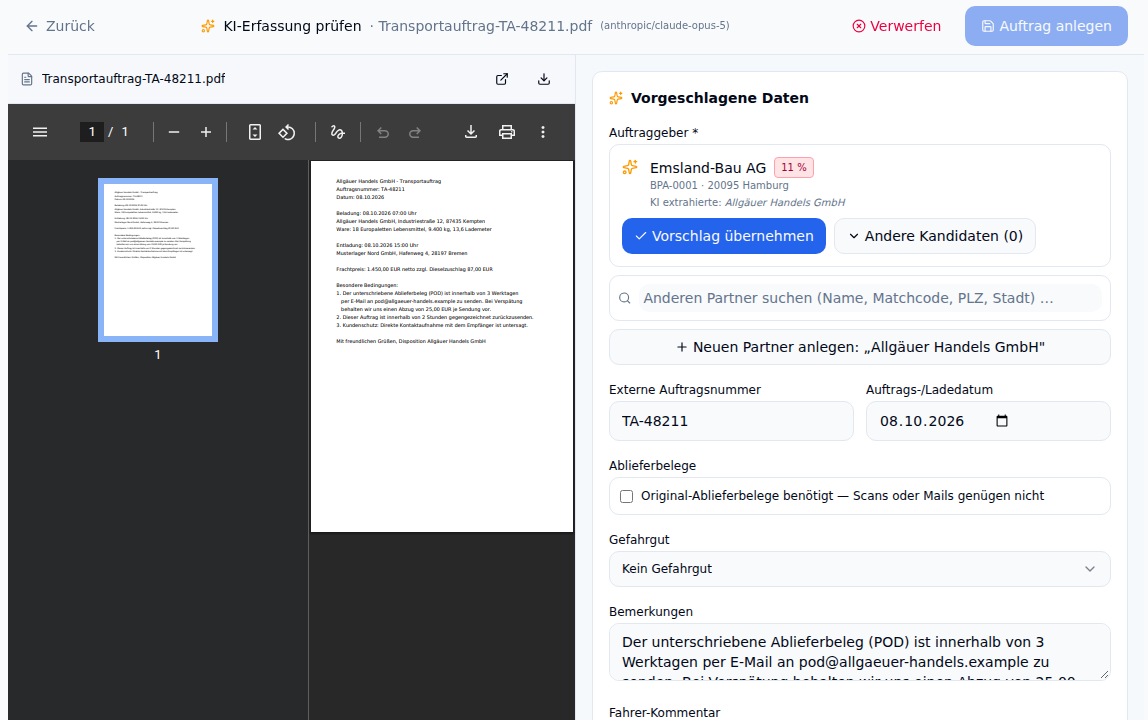The image size is (1148, 720).
Task: Zoom in the PDF with the plus icon
Action: (x=206, y=132)
